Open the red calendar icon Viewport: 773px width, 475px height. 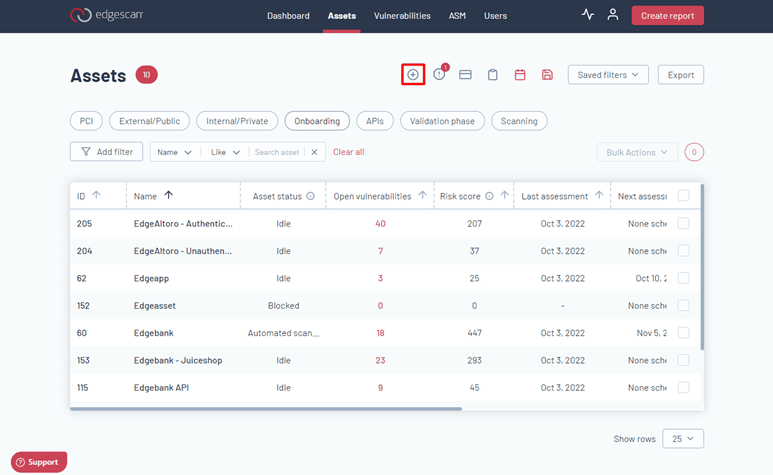tap(520, 74)
